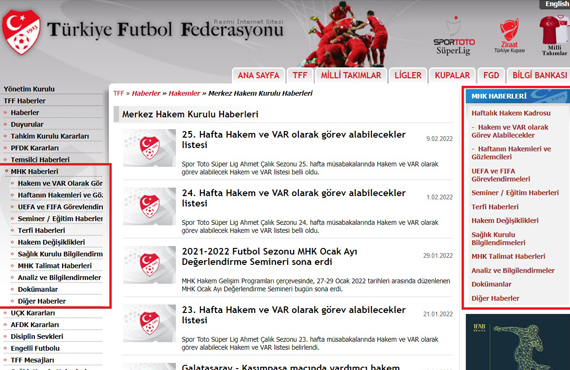The width and height of the screenshot is (570, 370).
Task: Open Analiz ve Bilgilendirmeler right panel link
Action: [x=513, y=270]
